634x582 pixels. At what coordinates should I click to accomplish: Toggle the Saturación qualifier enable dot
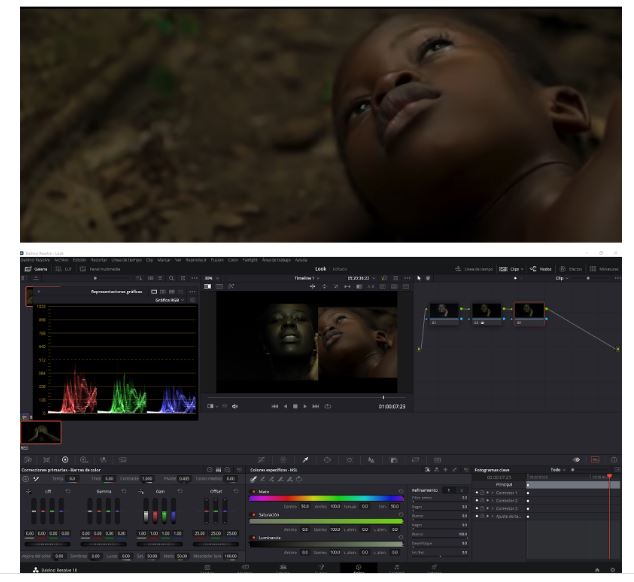click(x=254, y=515)
